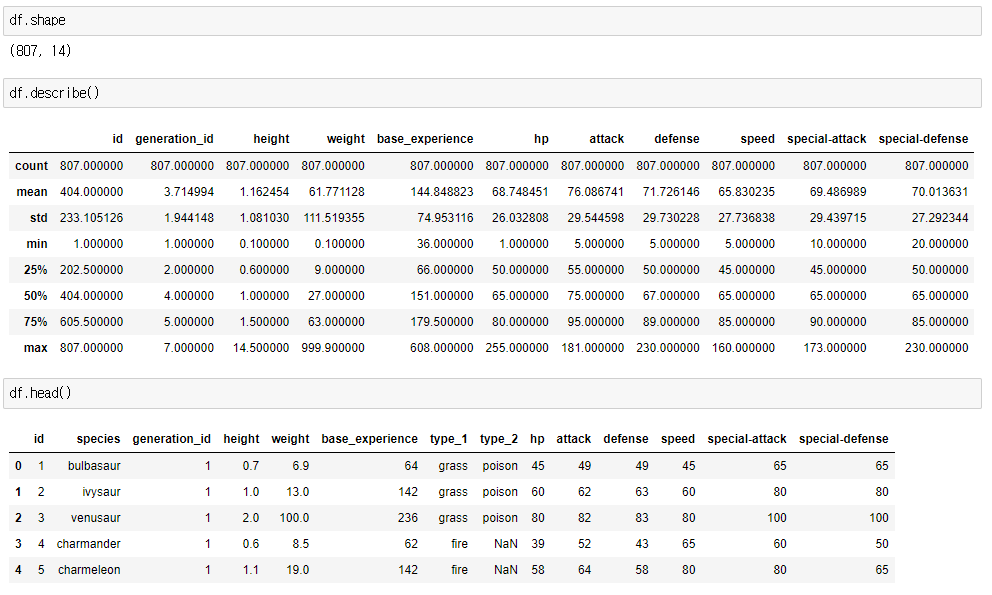Click charmeleon's weight value 19.0
This screenshot has width=992, height=595.
click(297, 570)
